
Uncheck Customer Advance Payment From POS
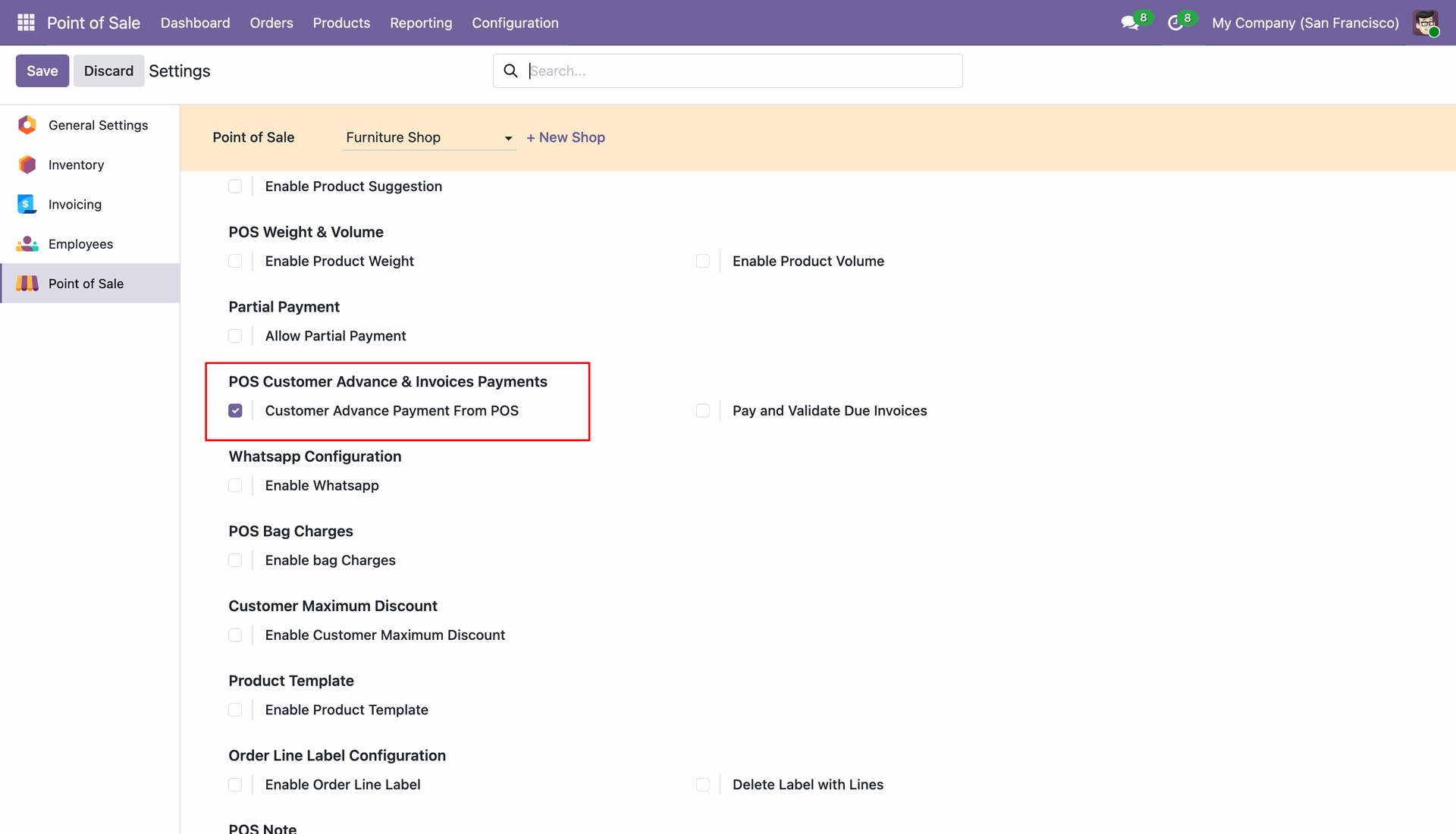tap(235, 410)
